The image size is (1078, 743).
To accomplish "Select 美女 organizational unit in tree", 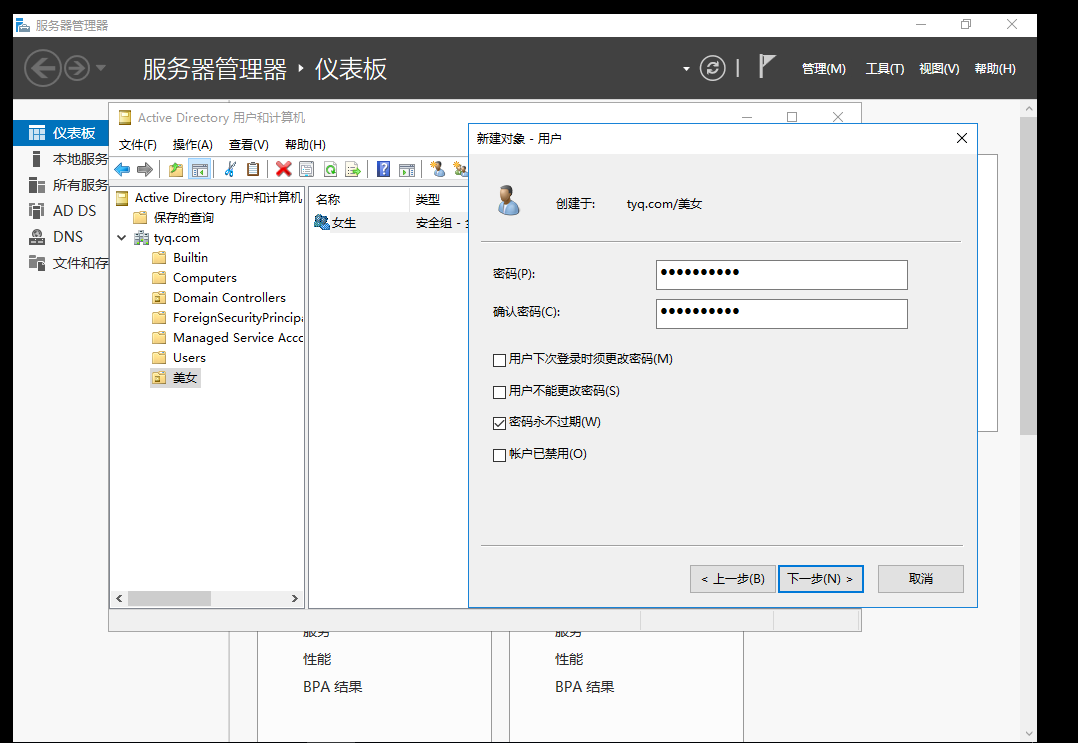I will coord(175,377).
